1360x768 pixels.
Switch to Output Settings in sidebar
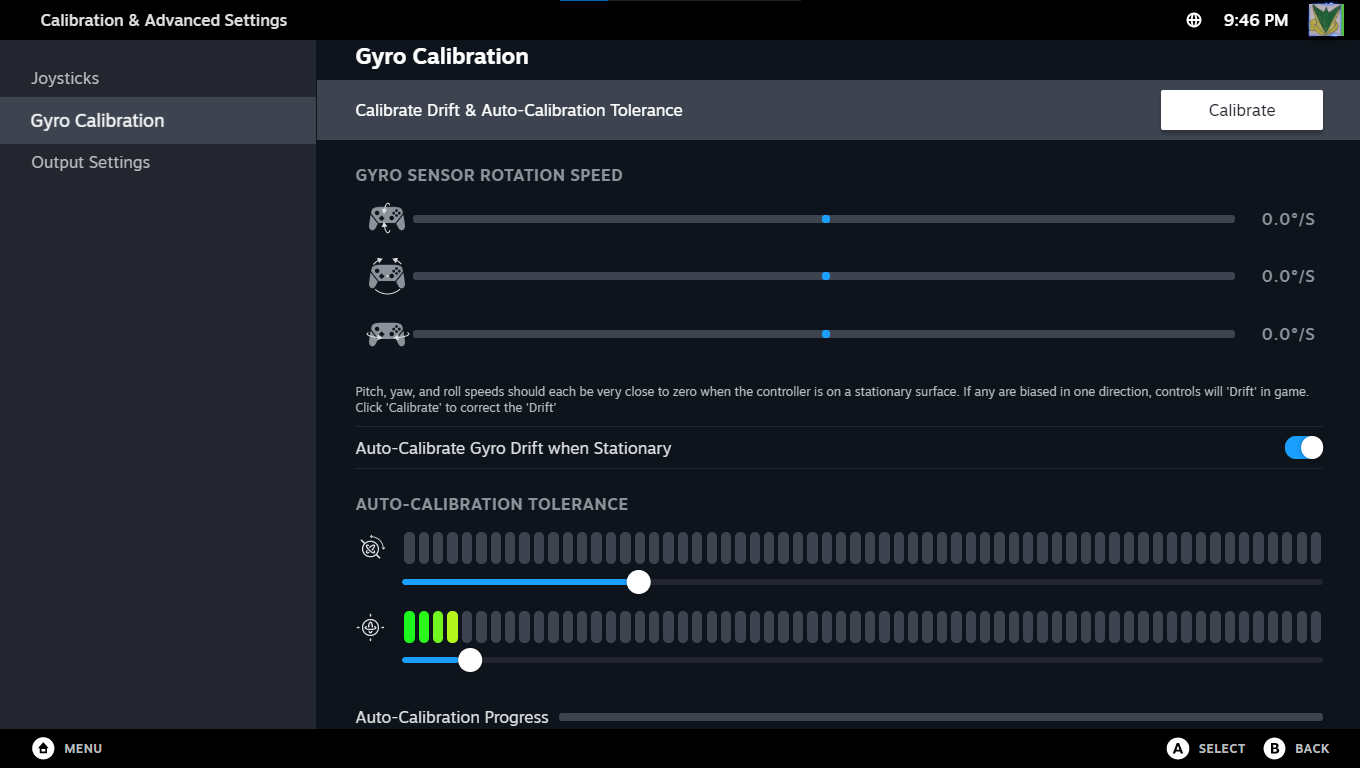[x=90, y=162]
